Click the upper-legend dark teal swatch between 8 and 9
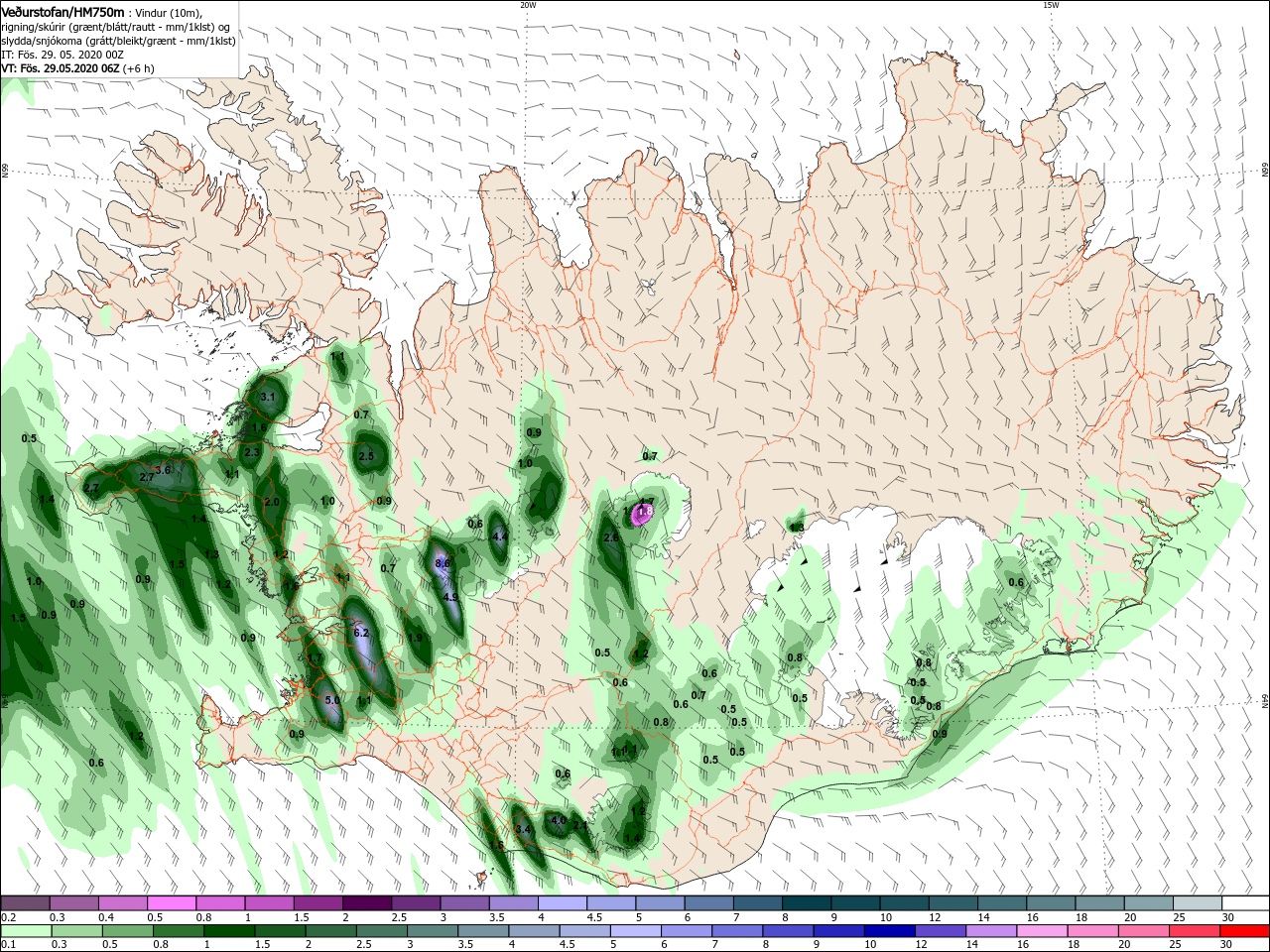This screenshot has width=1270, height=952. point(806,903)
